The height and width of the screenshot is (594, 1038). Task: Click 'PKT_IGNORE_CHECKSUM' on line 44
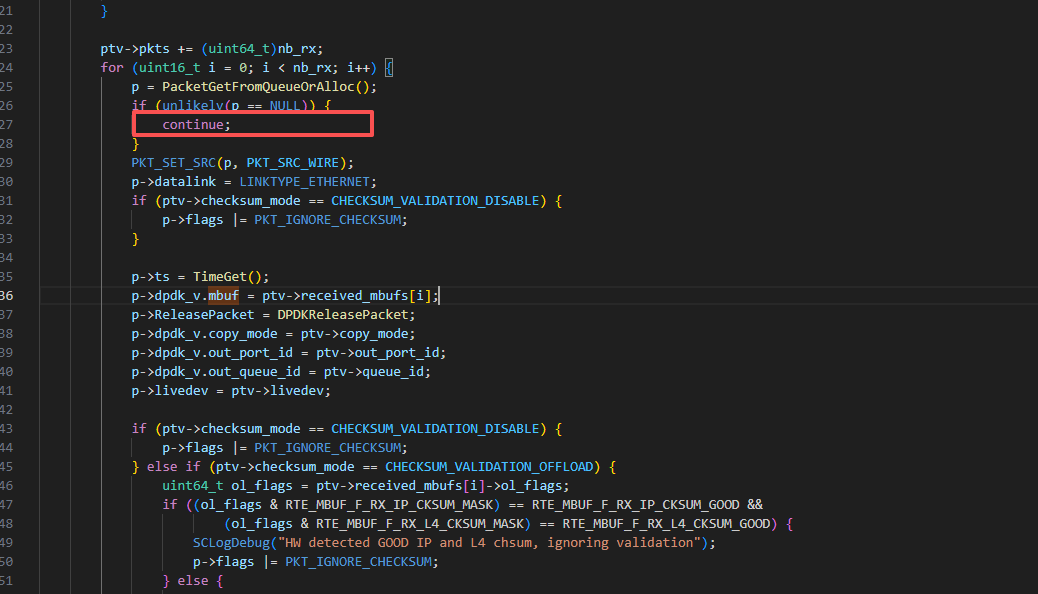(x=328, y=448)
